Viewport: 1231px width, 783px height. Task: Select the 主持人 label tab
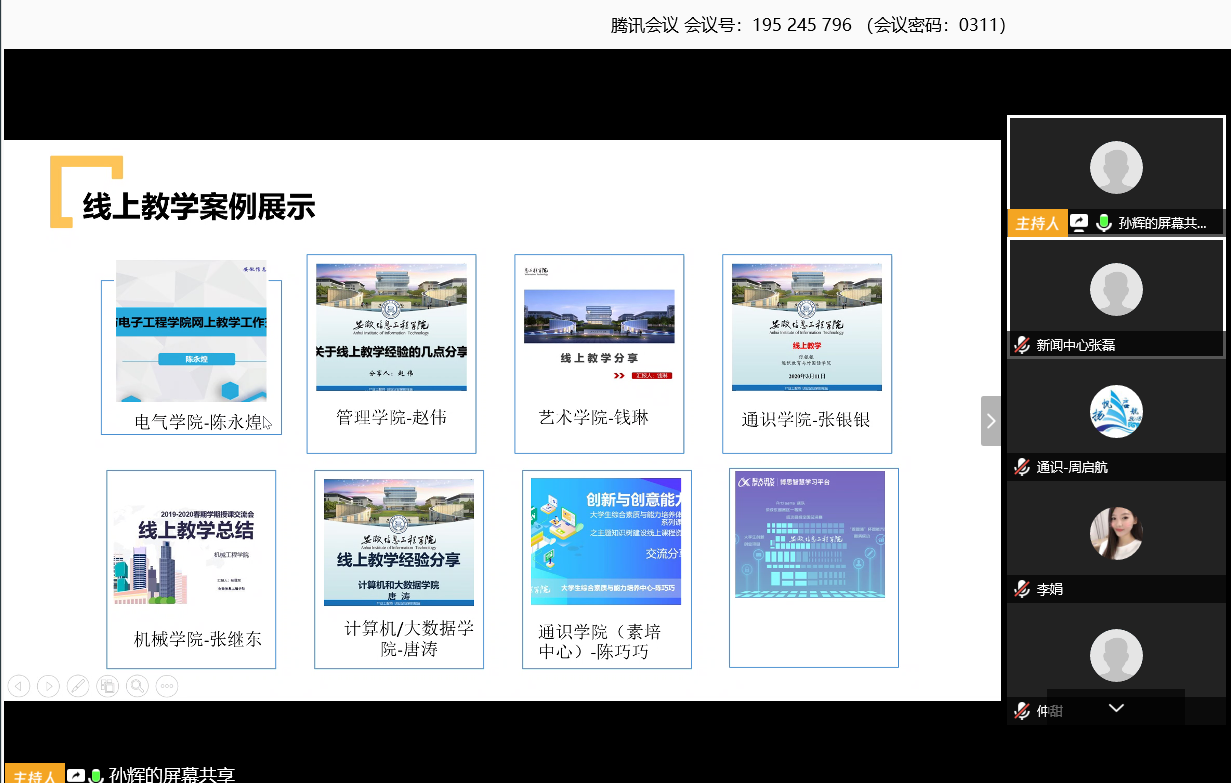tap(1037, 222)
